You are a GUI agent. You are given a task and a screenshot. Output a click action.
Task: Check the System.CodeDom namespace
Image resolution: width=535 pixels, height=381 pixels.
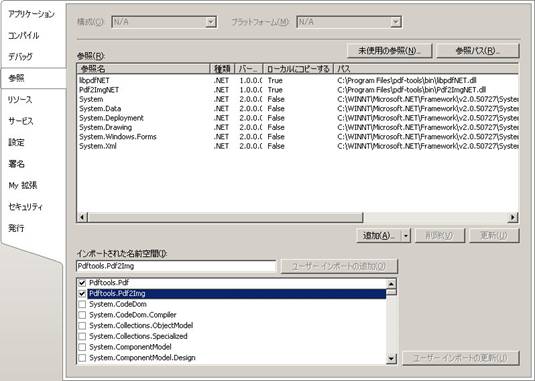82,304
